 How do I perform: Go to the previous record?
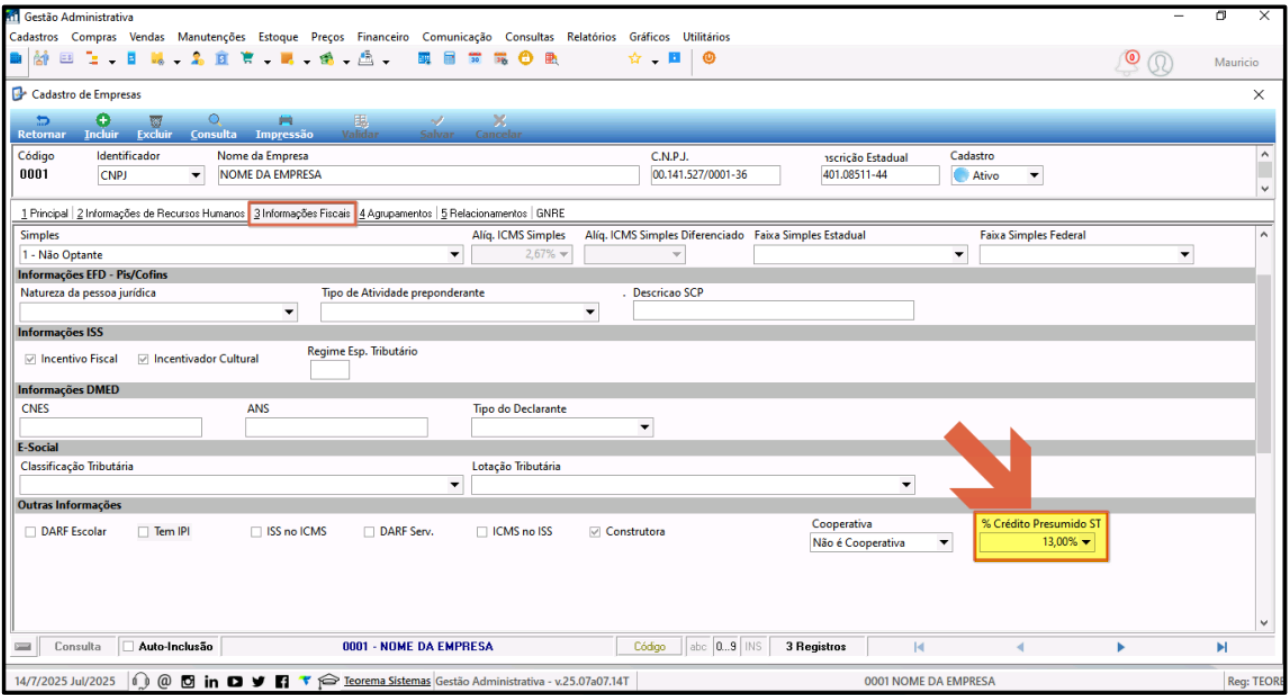pos(1020,647)
